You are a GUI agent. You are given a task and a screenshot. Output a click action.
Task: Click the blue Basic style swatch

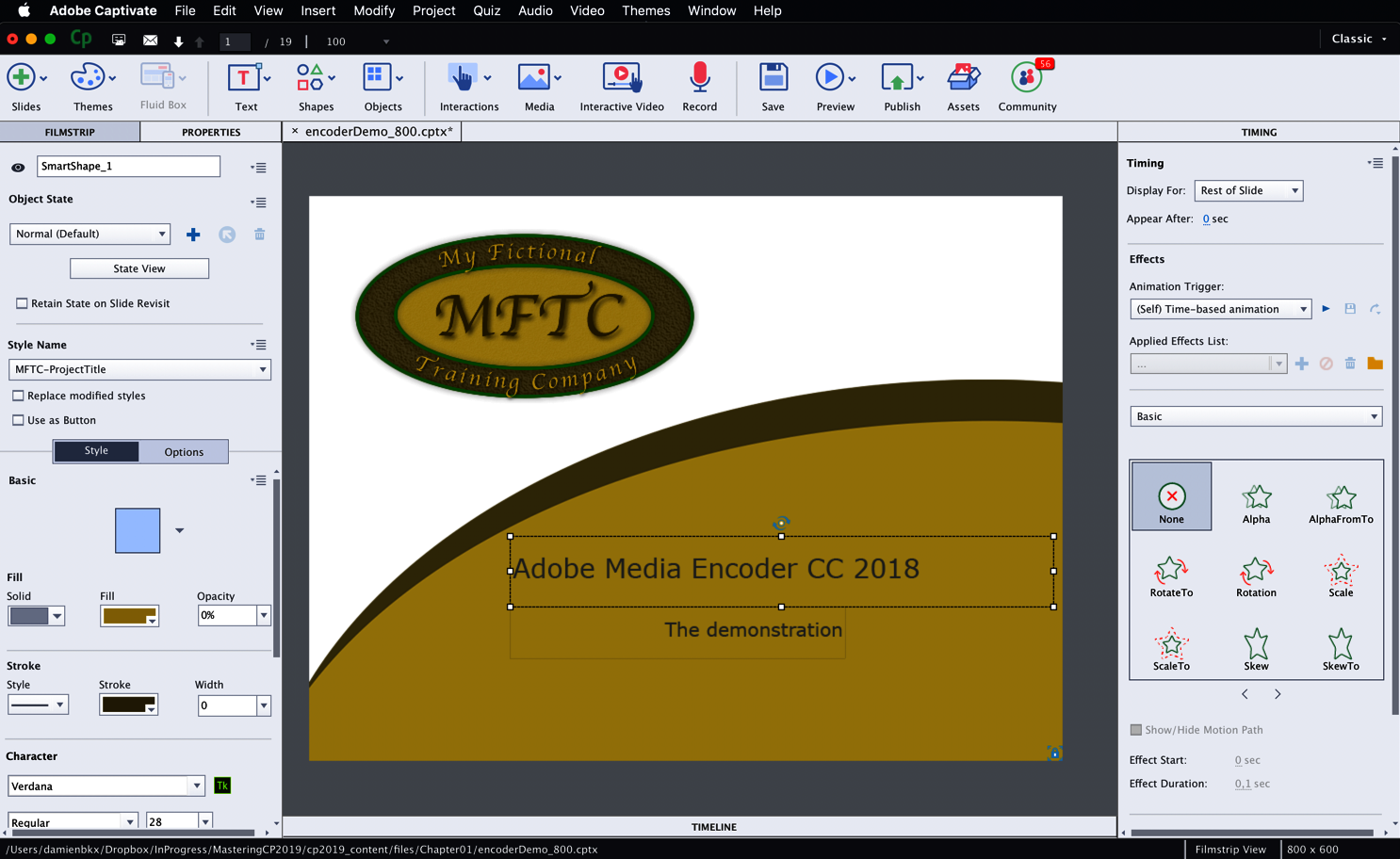point(138,530)
